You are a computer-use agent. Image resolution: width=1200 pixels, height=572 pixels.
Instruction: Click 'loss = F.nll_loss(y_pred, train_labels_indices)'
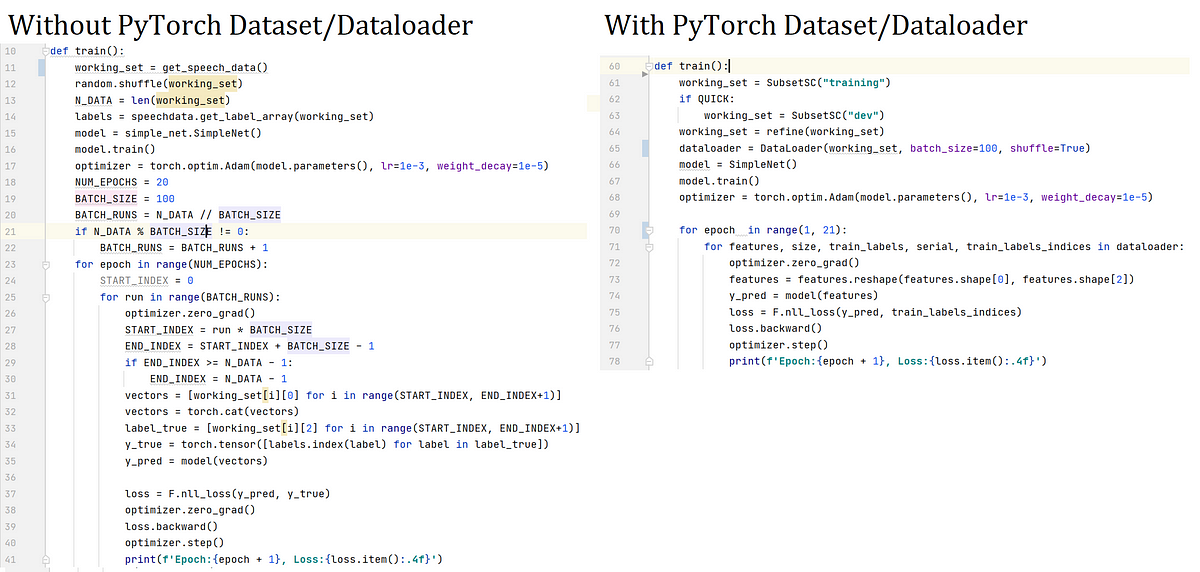pos(876,312)
